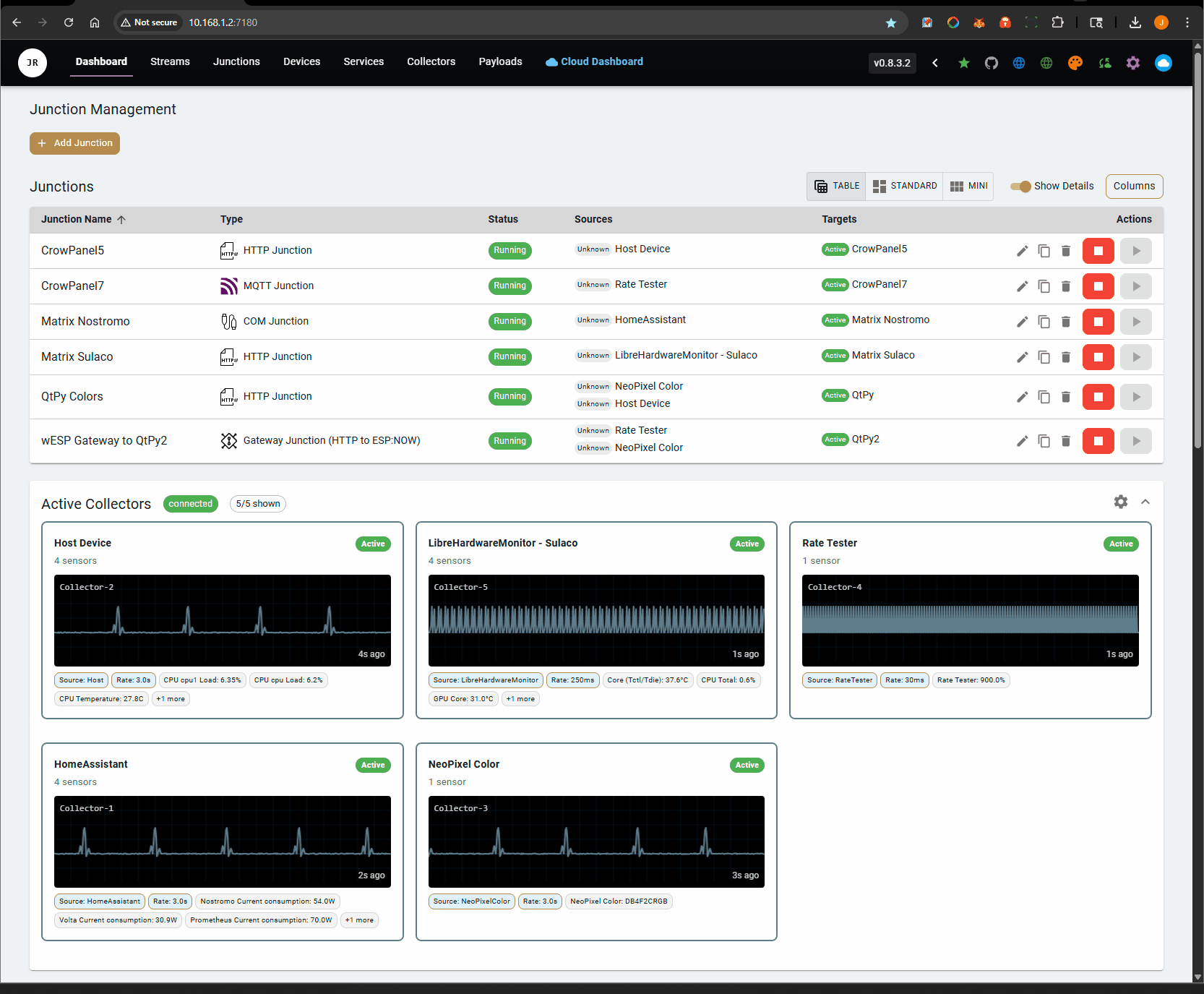This screenshot has width=1204, height=994.
Task: Expand '+1 more' in LibreHardwareMonitor card
Action: pyautogui.click(x=520, y=699)
